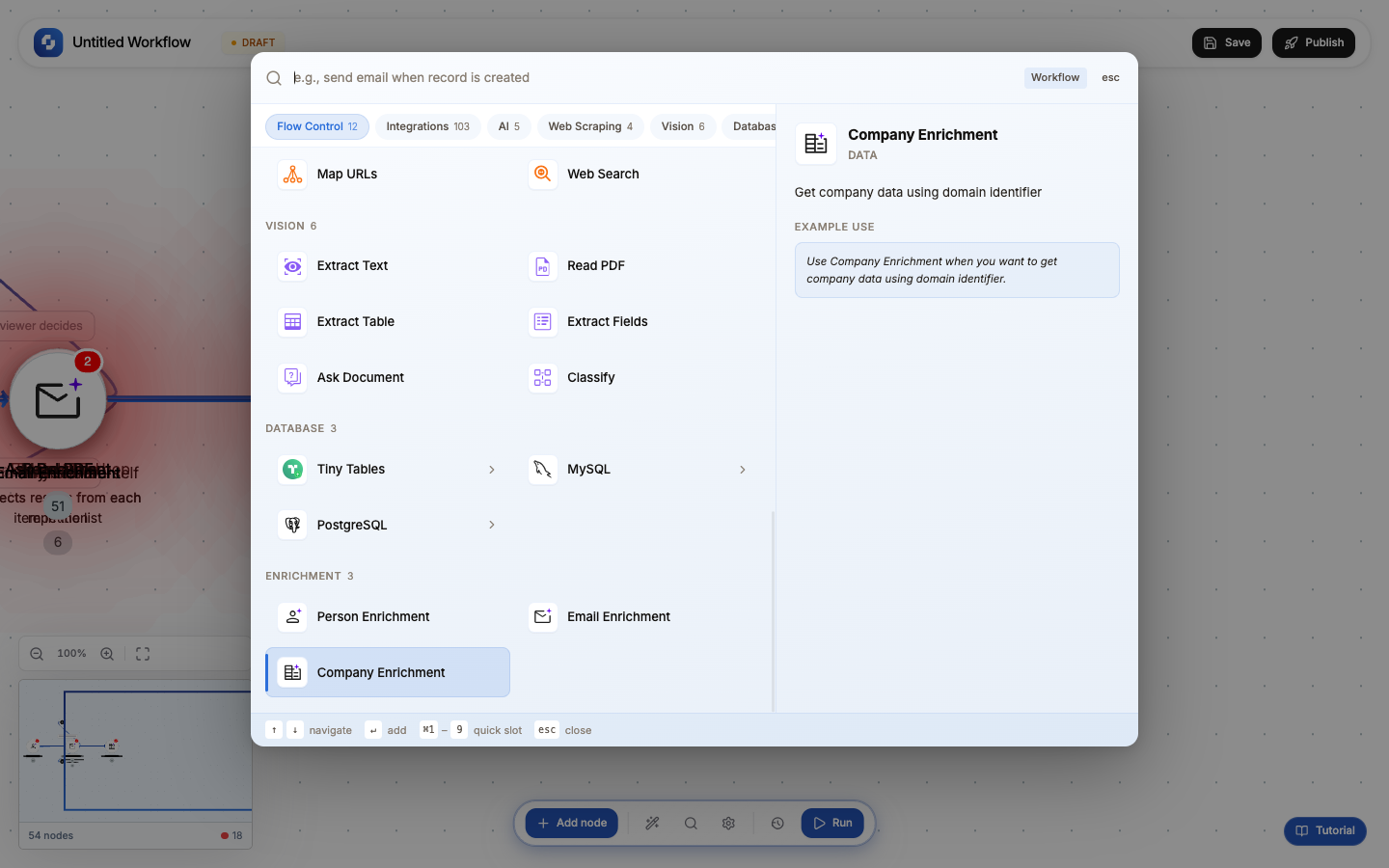Click the search magnifier in the palette
Viewport: 1389px width, 868px height.
(x=274, y=78)
